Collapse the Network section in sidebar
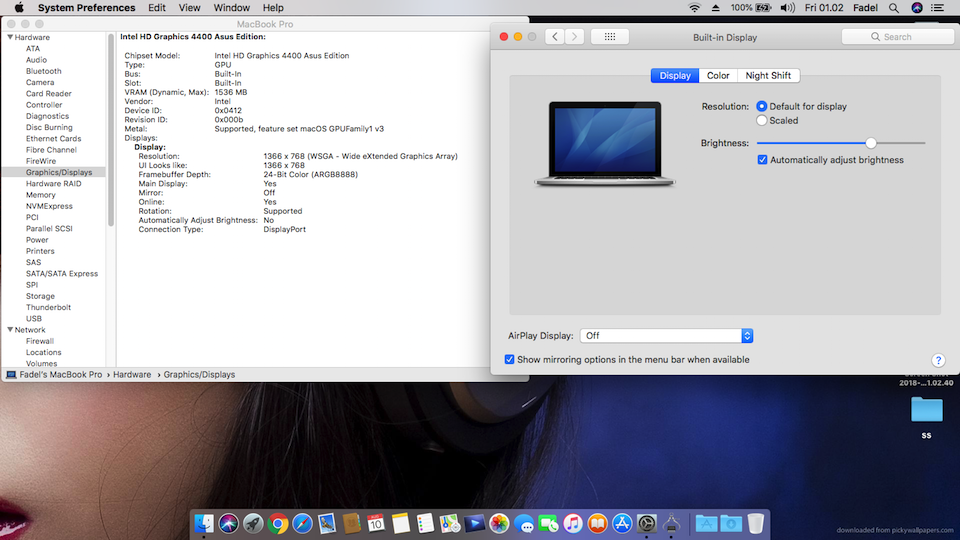 [10, 330]
